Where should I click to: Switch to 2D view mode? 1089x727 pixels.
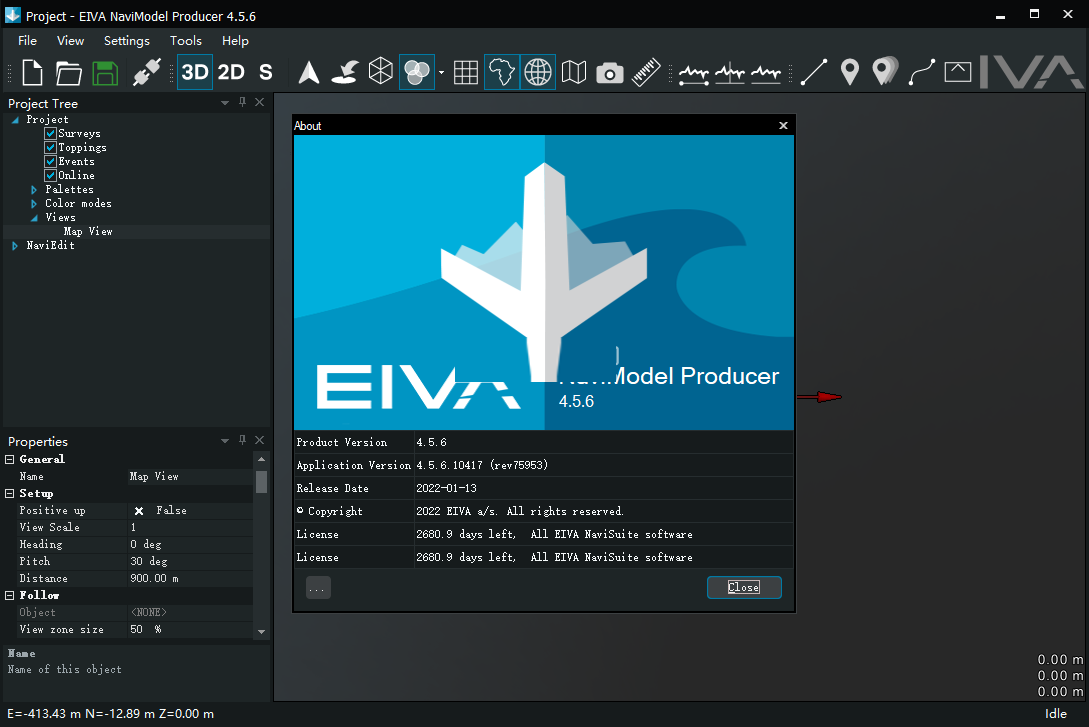230,71
